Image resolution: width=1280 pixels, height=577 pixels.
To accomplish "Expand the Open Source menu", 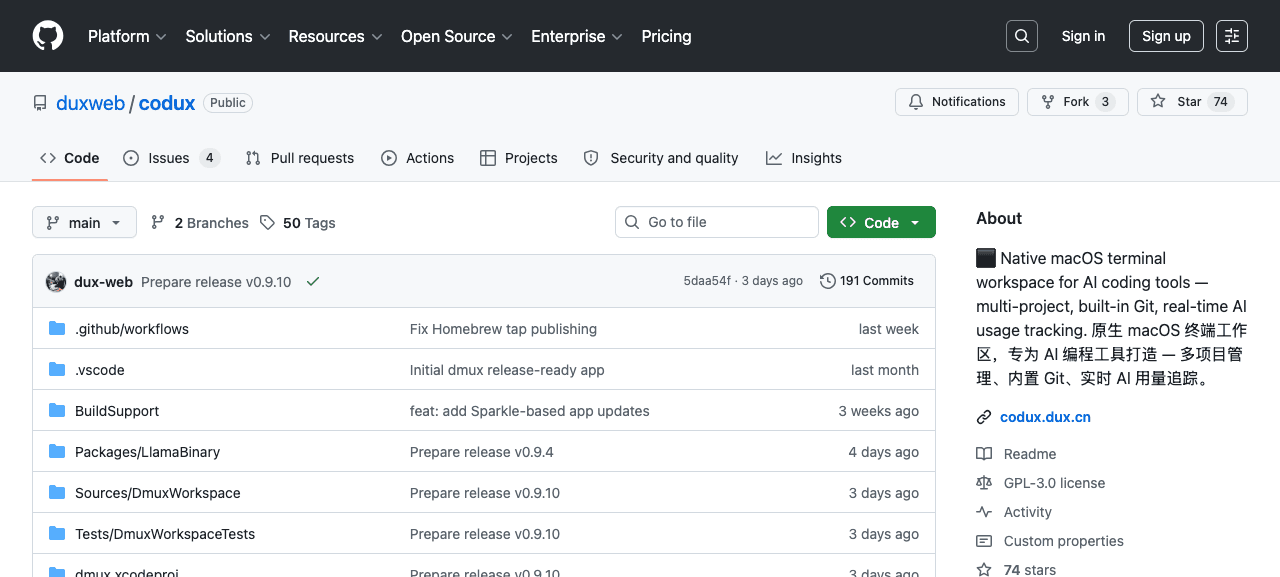I will tap(457, 36).
